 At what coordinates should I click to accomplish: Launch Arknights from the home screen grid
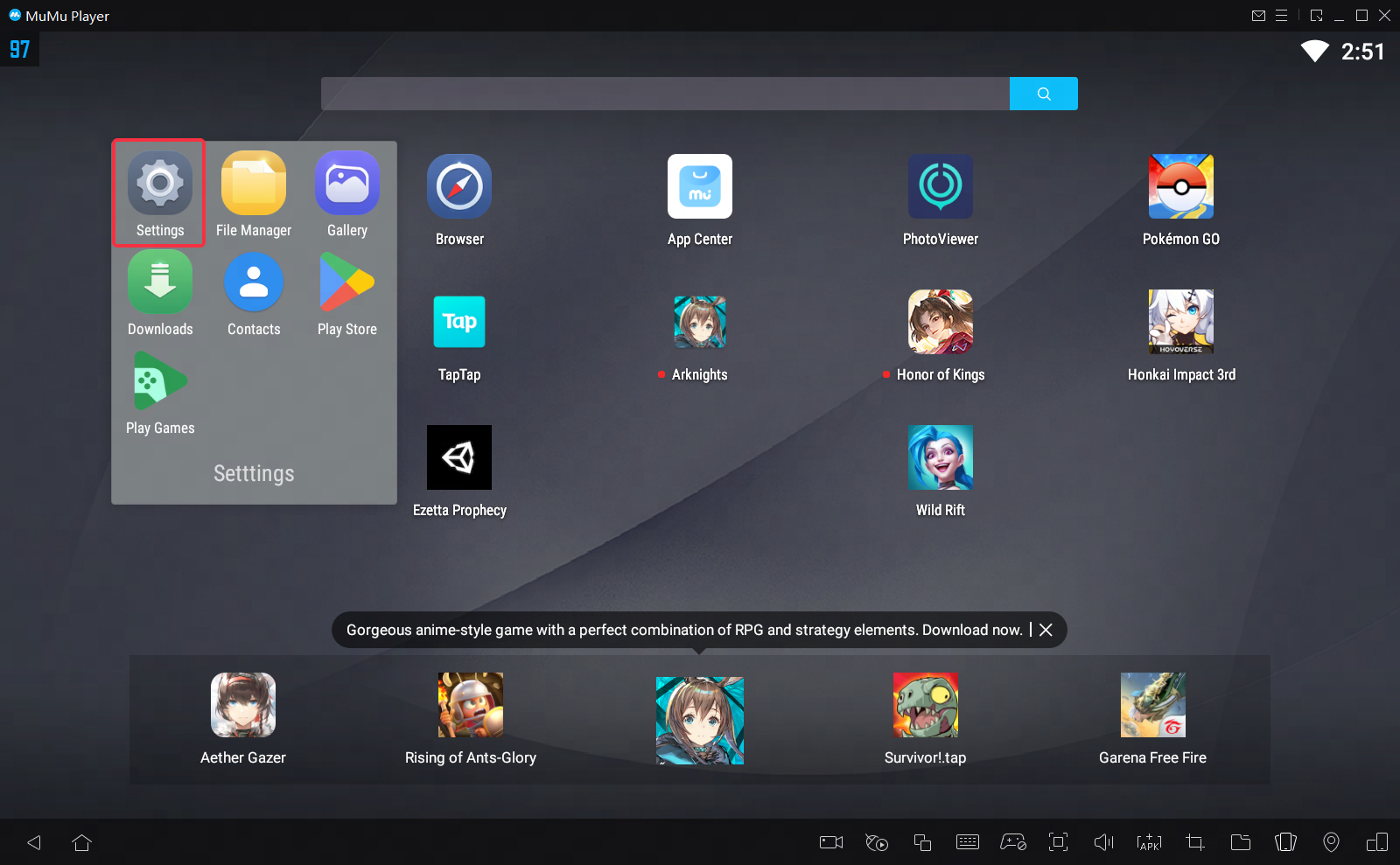point(700,322)
